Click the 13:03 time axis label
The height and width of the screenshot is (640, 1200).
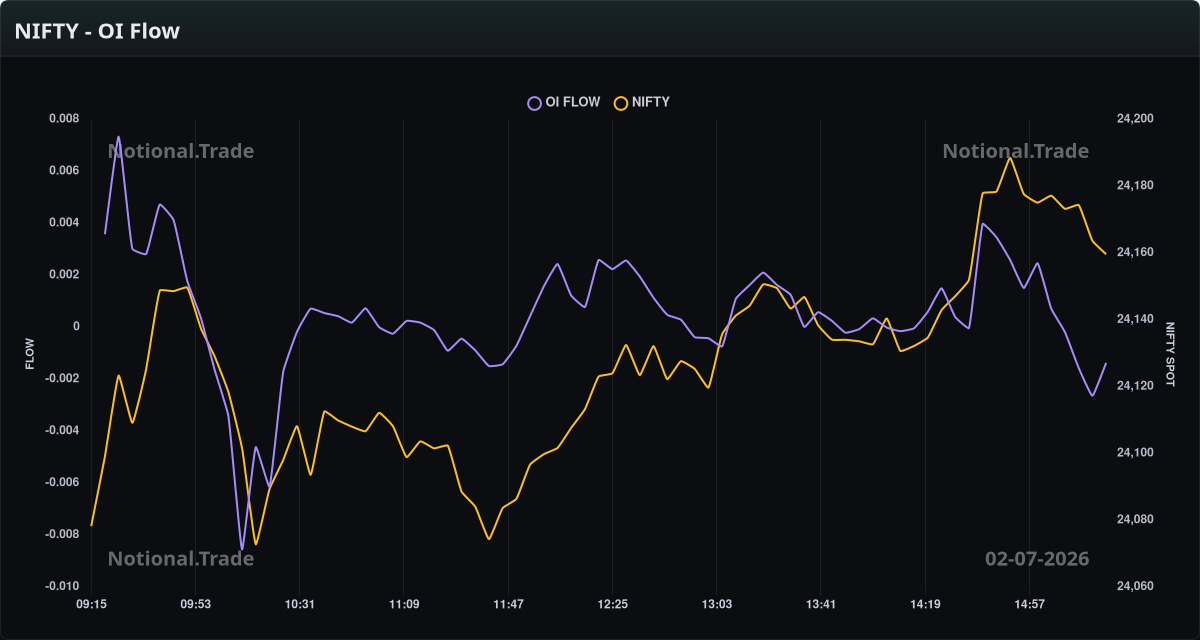click(x=716, y=604)
